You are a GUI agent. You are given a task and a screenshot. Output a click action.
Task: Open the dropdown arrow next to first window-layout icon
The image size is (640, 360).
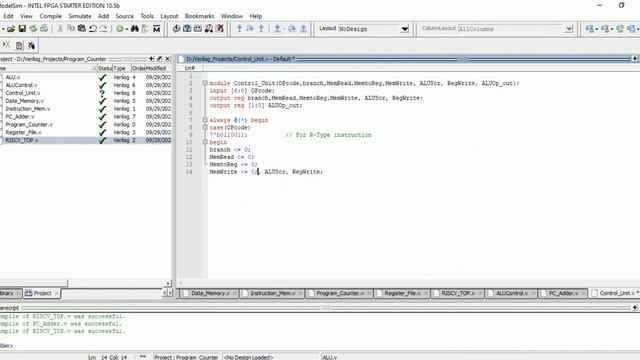pos(596,29)
